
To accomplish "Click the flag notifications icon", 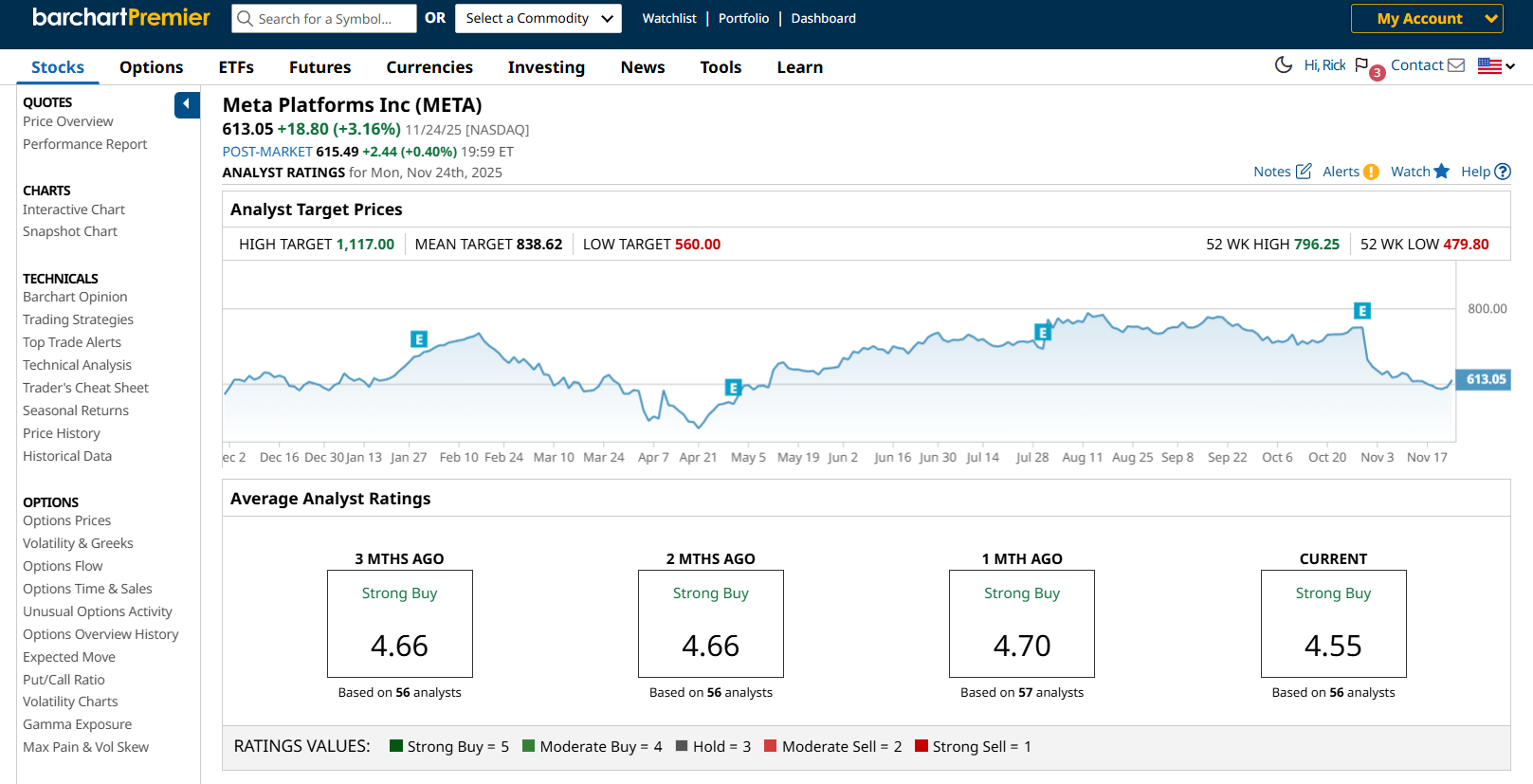I will (x=1361, y=65).
